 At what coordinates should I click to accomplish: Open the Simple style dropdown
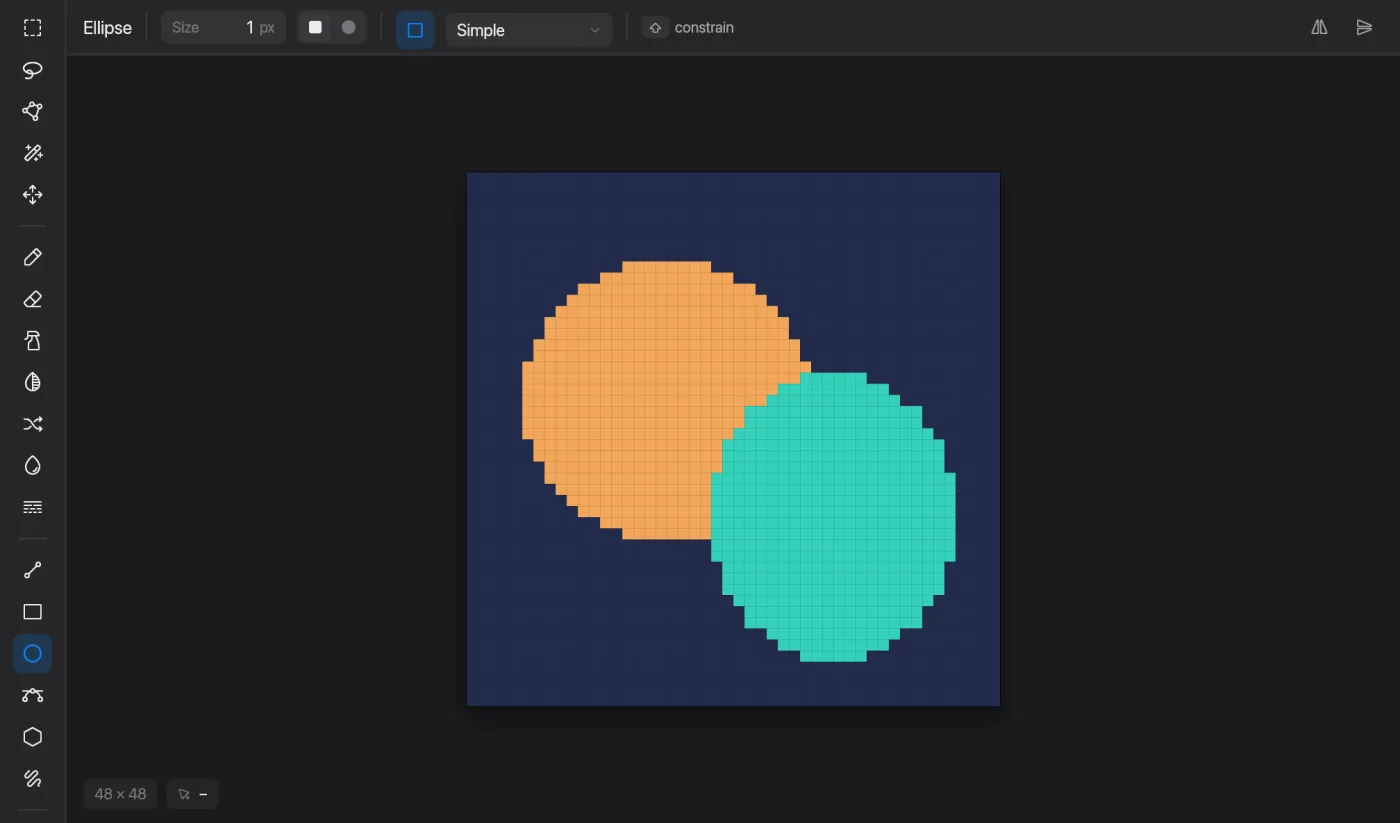pyautogui.click(x=529, y=30)
